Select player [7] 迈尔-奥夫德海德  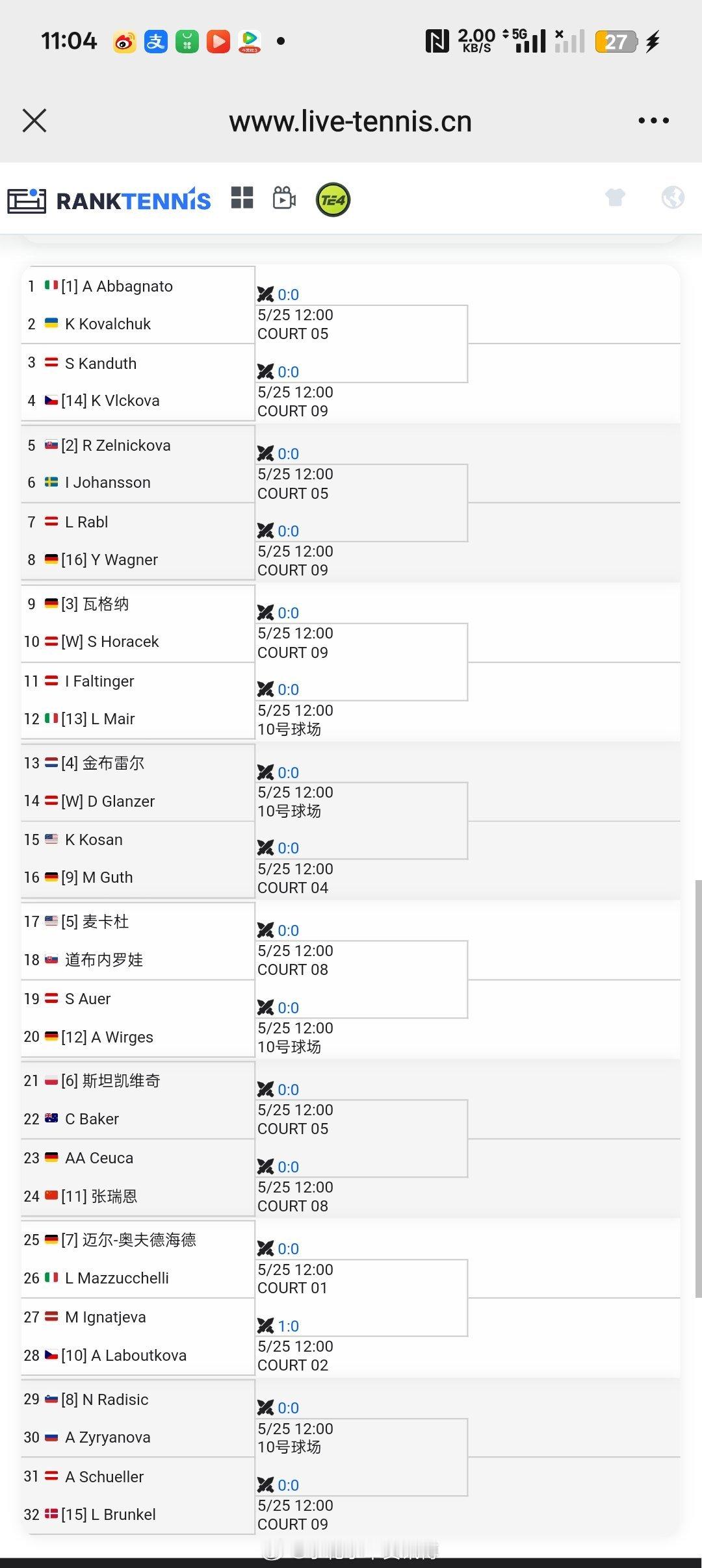(129, 1240)
